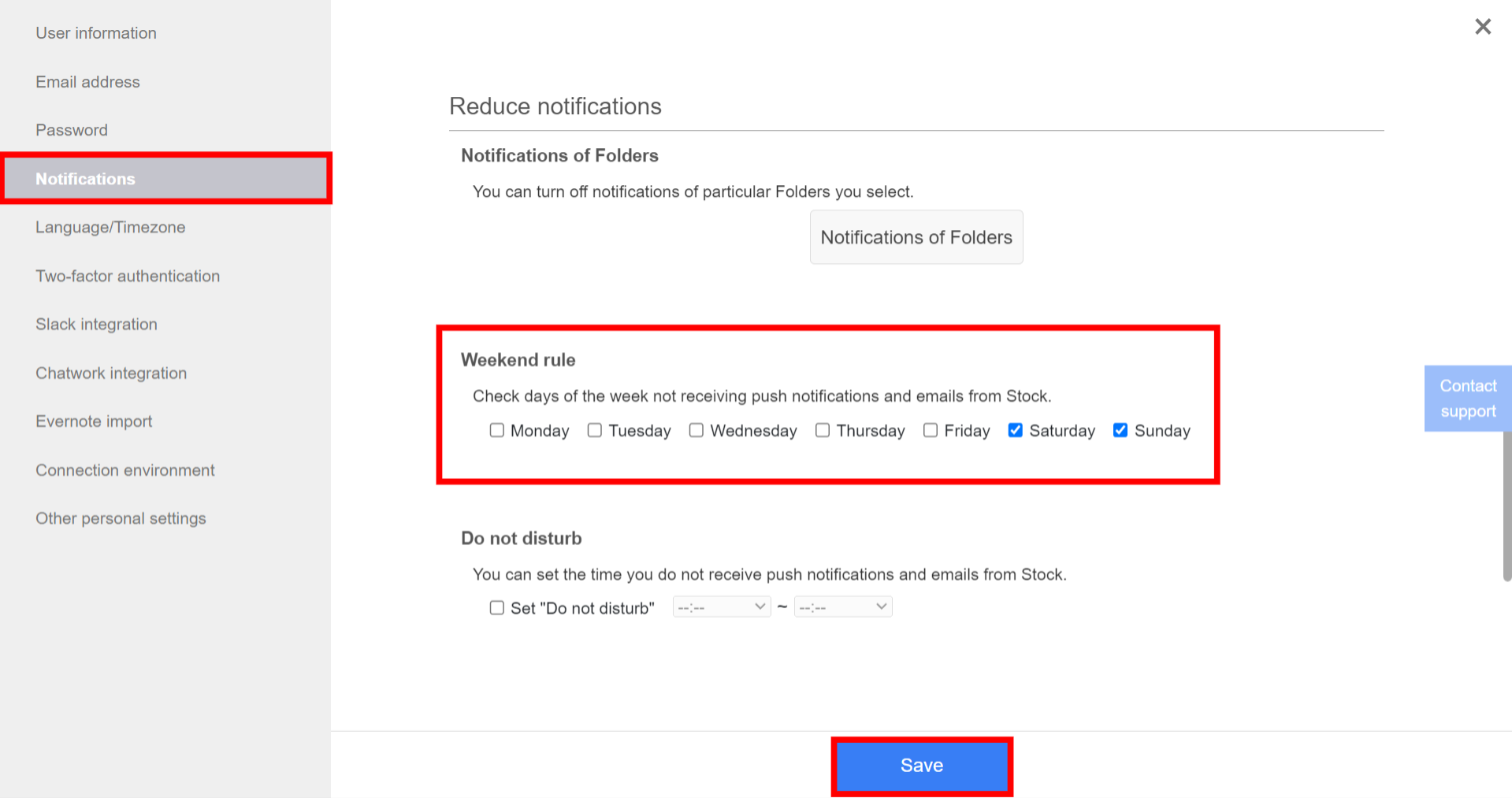Check the Wednesday checkbox
Screen dimensions: 1512x798
pyautogui.click(x=696, y=430)
